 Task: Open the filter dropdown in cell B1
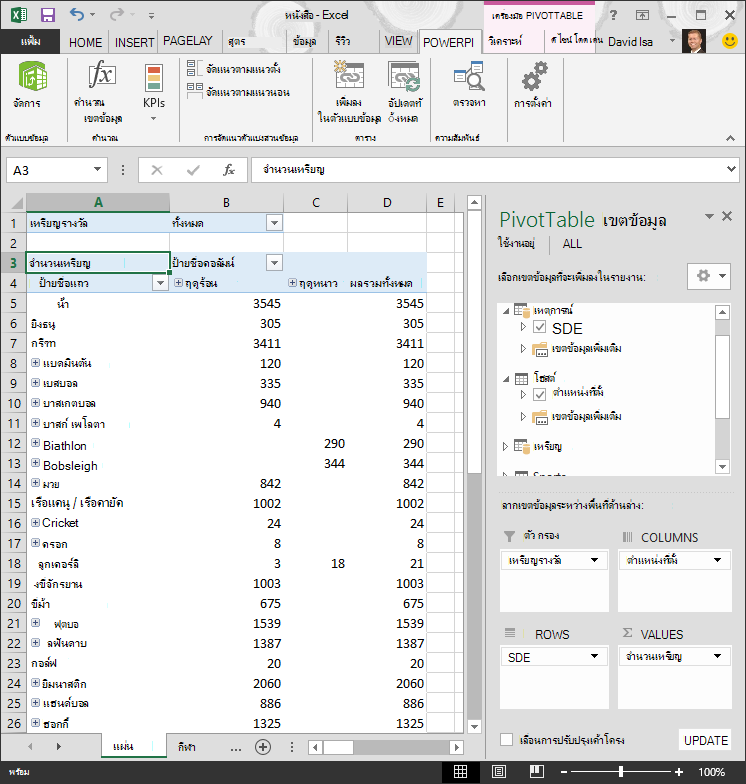click(x=274, y=223)
